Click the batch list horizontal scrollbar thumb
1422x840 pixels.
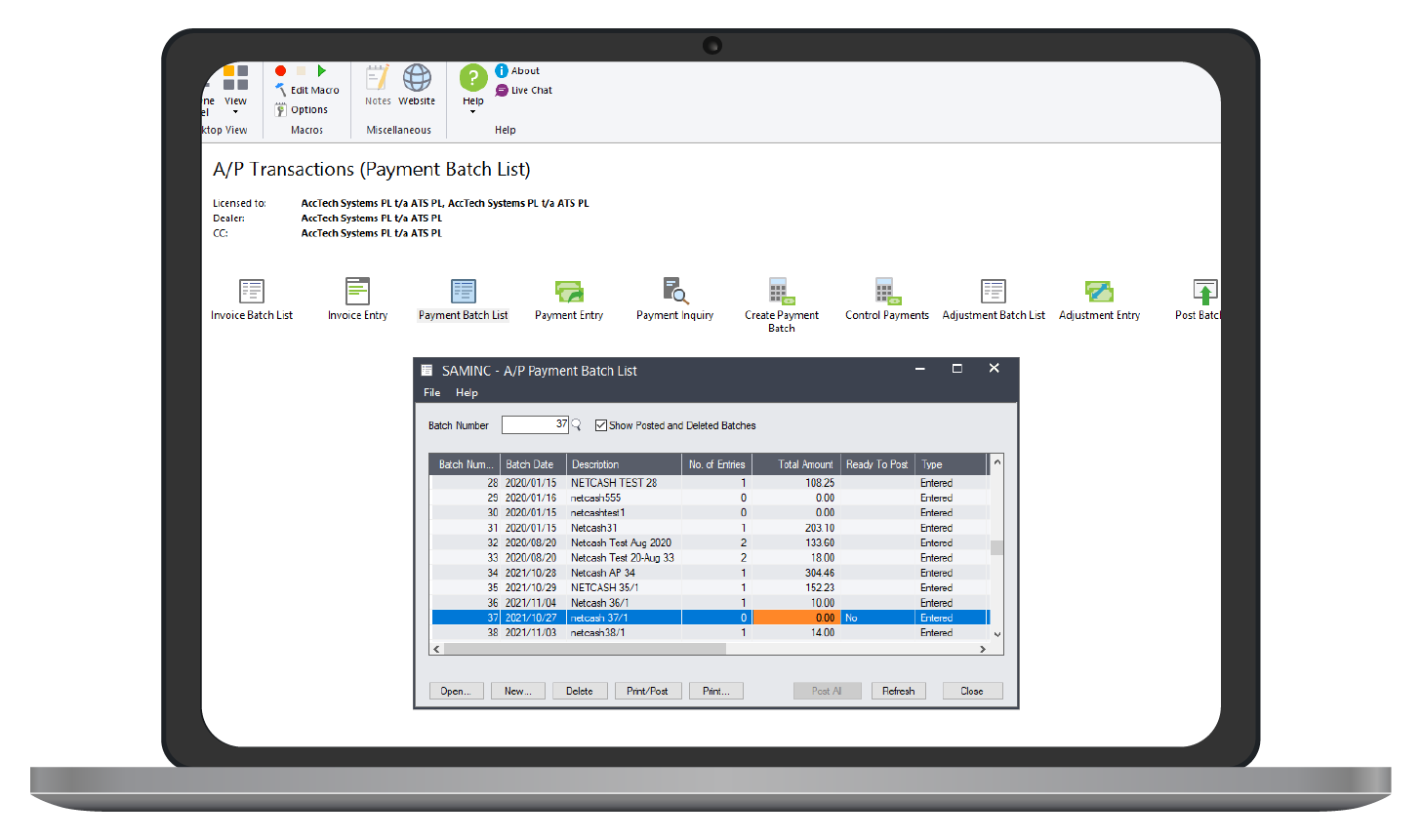[x=585, y=649]
